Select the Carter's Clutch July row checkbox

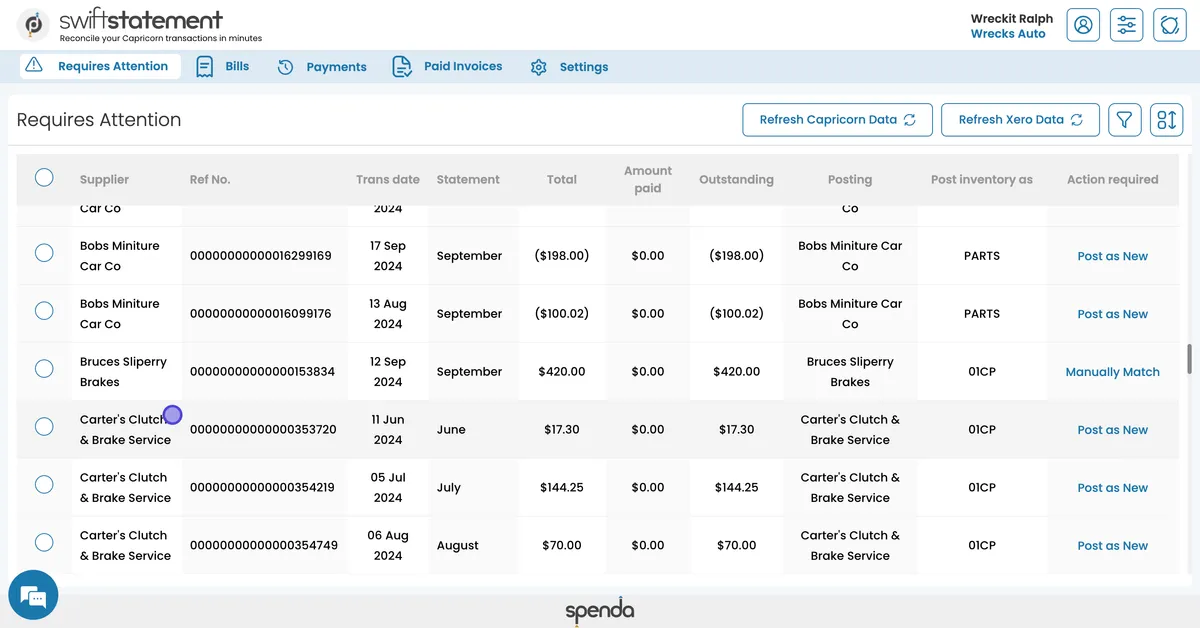click(x=44, y=484)
